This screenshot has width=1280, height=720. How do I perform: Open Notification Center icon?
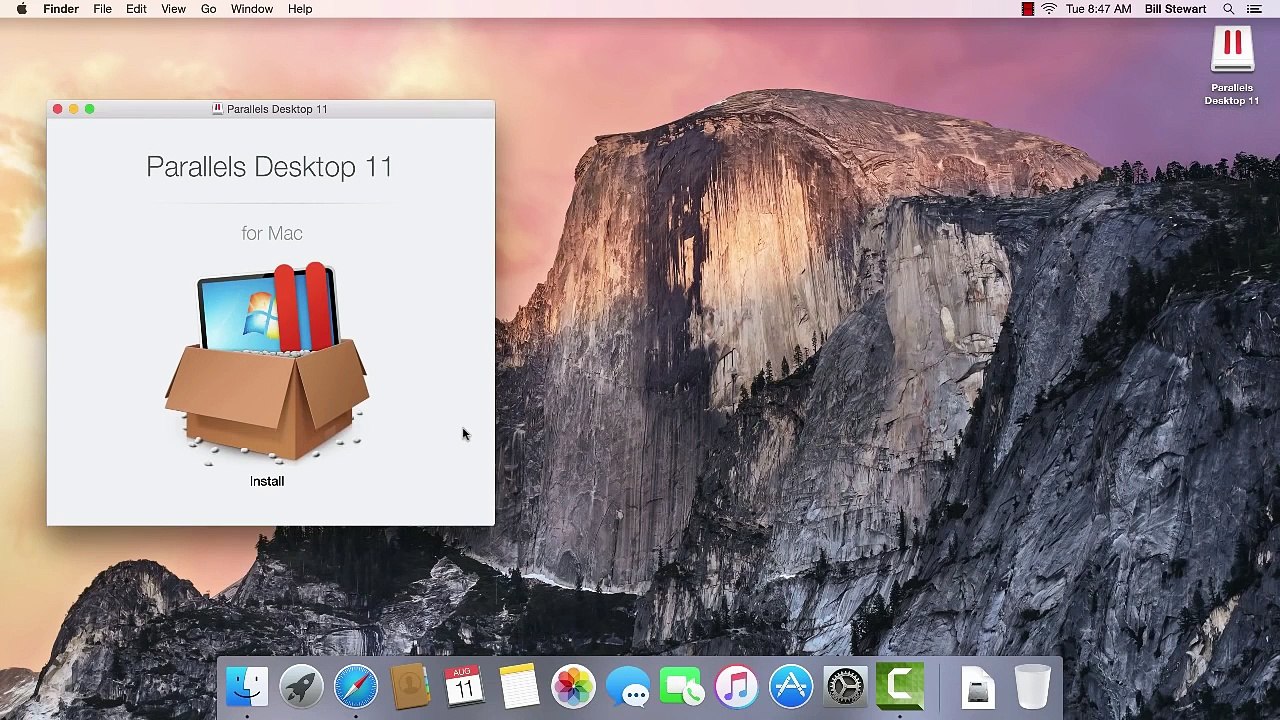(1254, 9)
